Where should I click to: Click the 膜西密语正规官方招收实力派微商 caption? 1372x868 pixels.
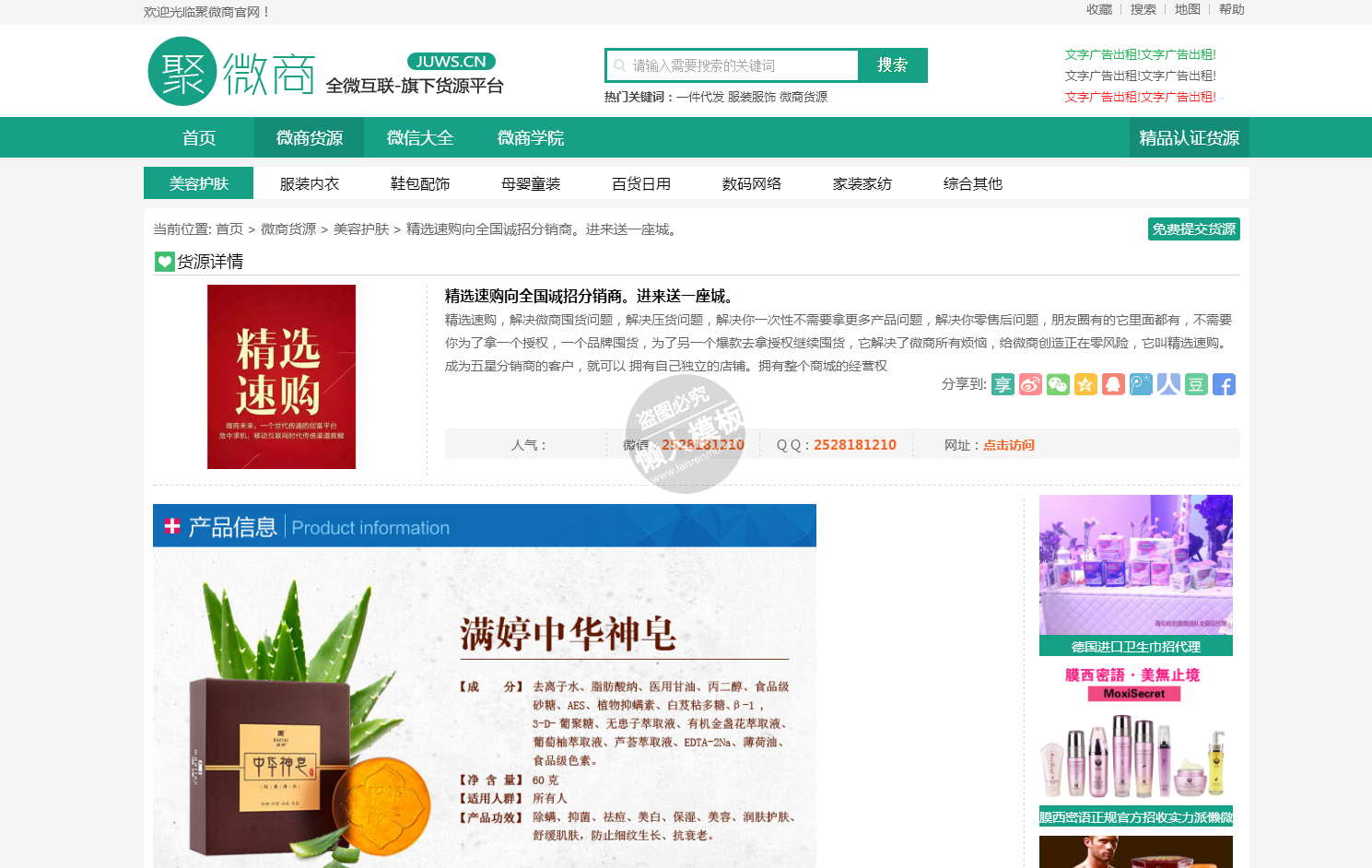[x=1136, y=816]
